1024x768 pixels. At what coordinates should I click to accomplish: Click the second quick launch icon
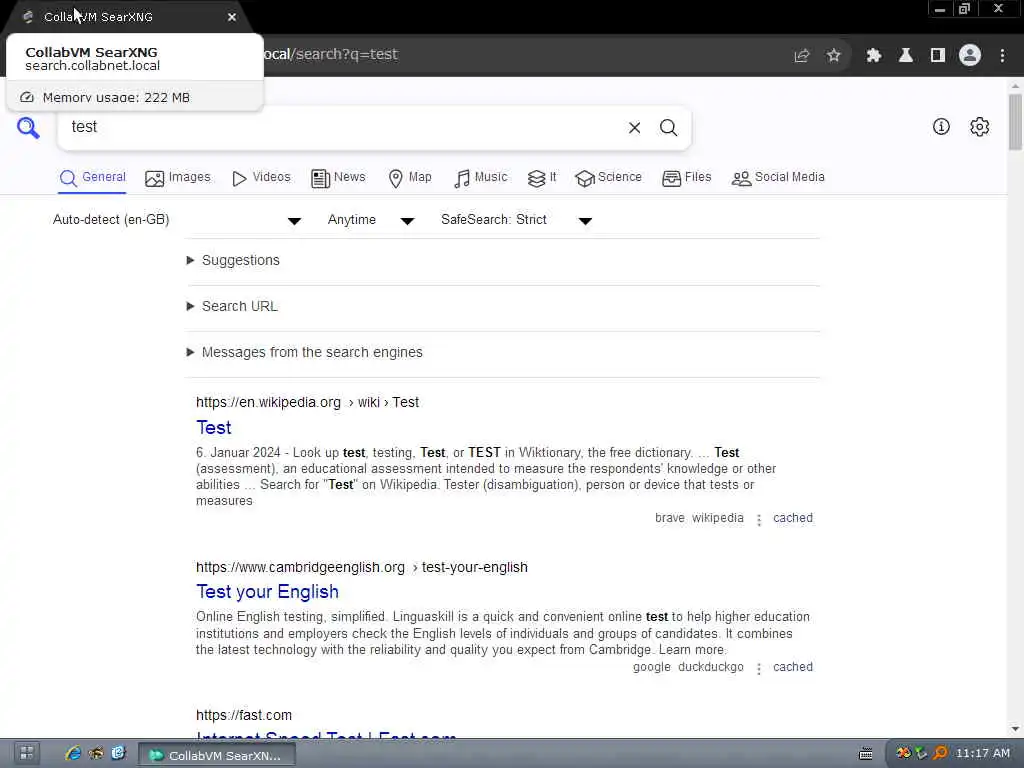(96, 754)
